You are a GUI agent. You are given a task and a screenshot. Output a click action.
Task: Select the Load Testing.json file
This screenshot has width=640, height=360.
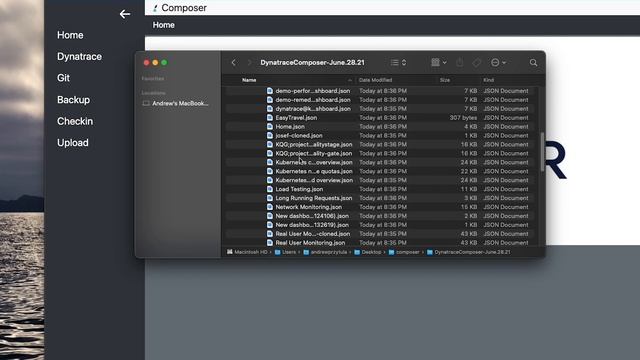click(x=299, y=189)
